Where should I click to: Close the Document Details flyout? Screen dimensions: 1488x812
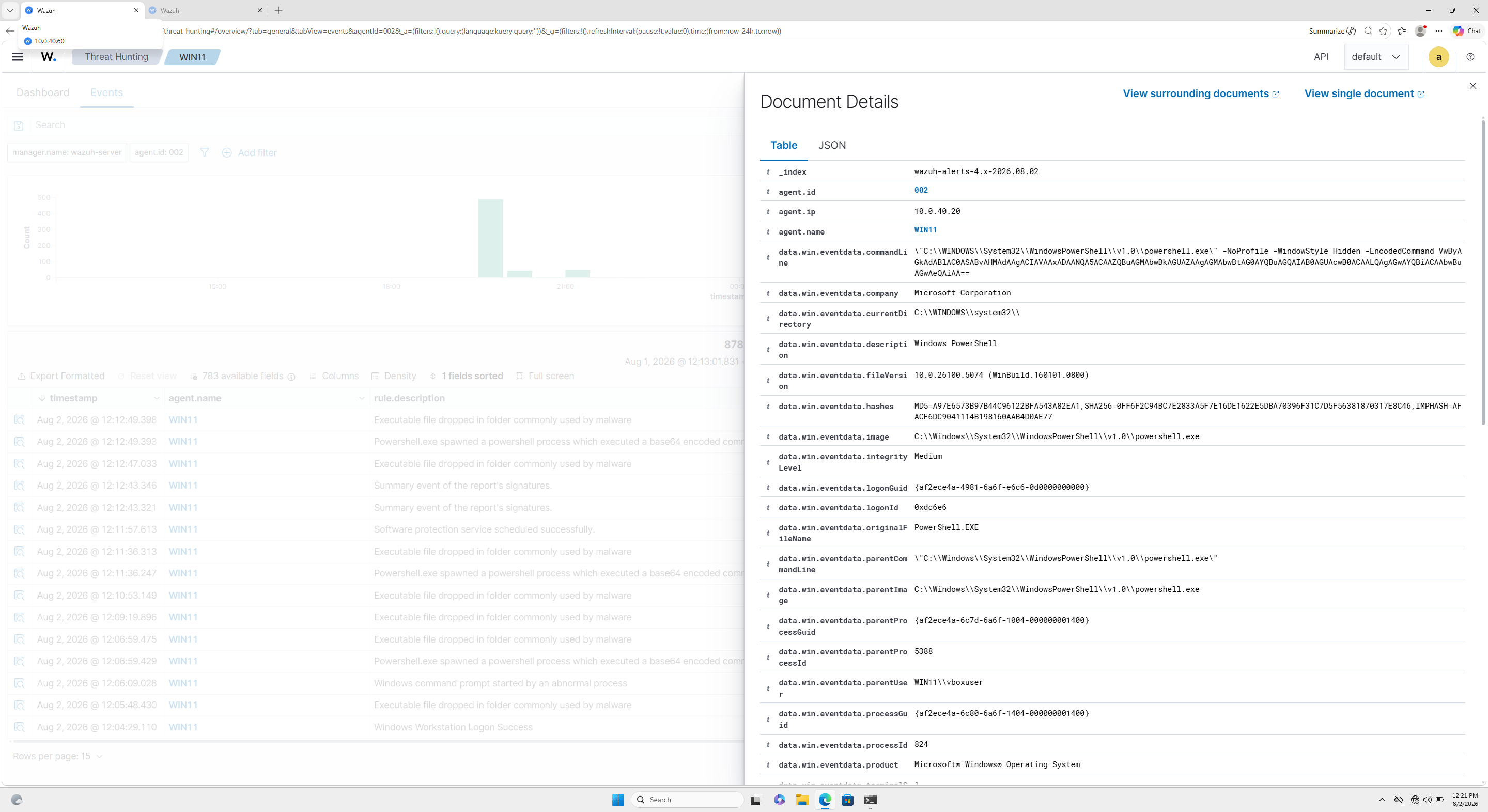pos(1473,85)
